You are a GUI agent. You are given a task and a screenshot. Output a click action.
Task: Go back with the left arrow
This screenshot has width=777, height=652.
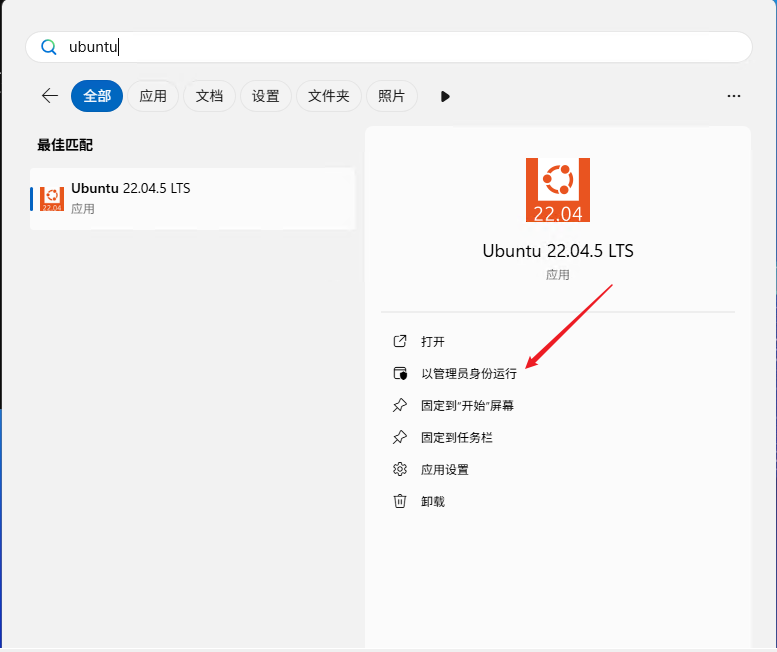click(50, 96)
